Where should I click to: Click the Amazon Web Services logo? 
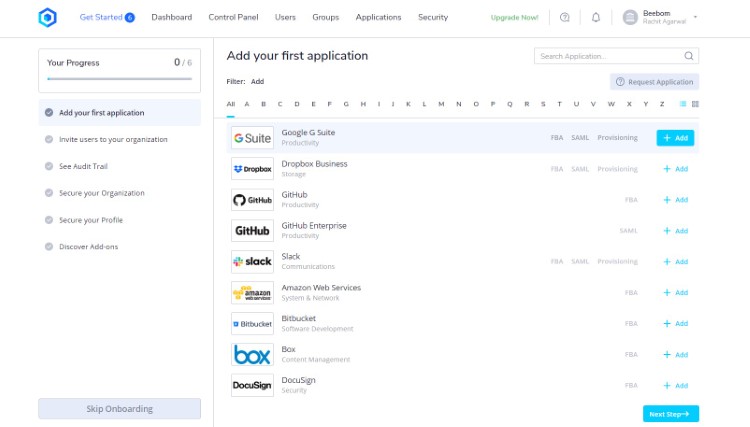tap(252, 293)
